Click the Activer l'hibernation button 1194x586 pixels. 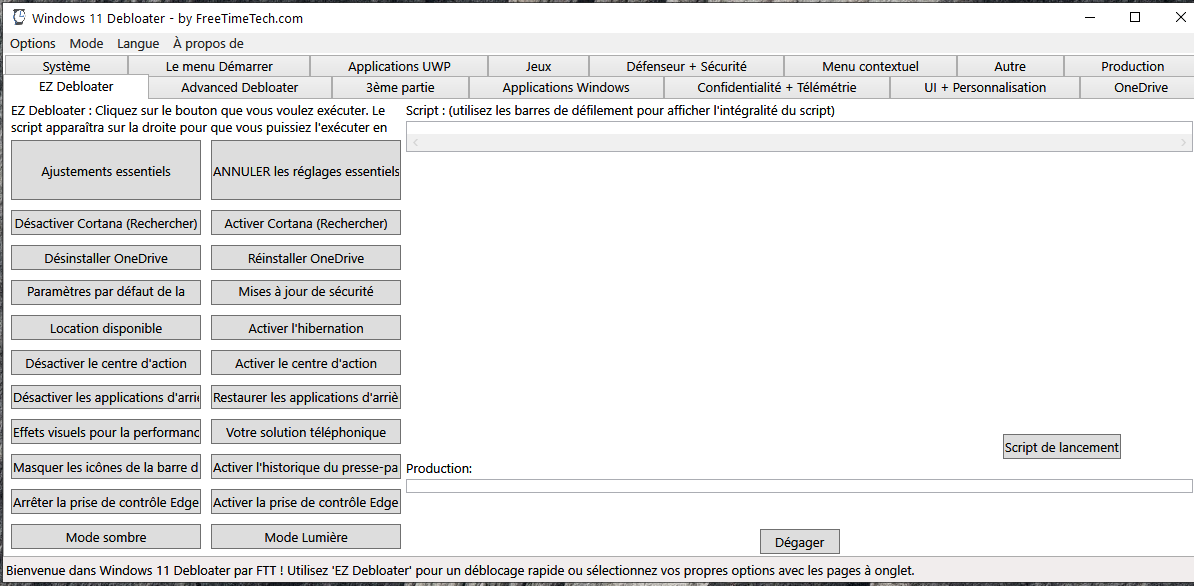tap(306, 328)
